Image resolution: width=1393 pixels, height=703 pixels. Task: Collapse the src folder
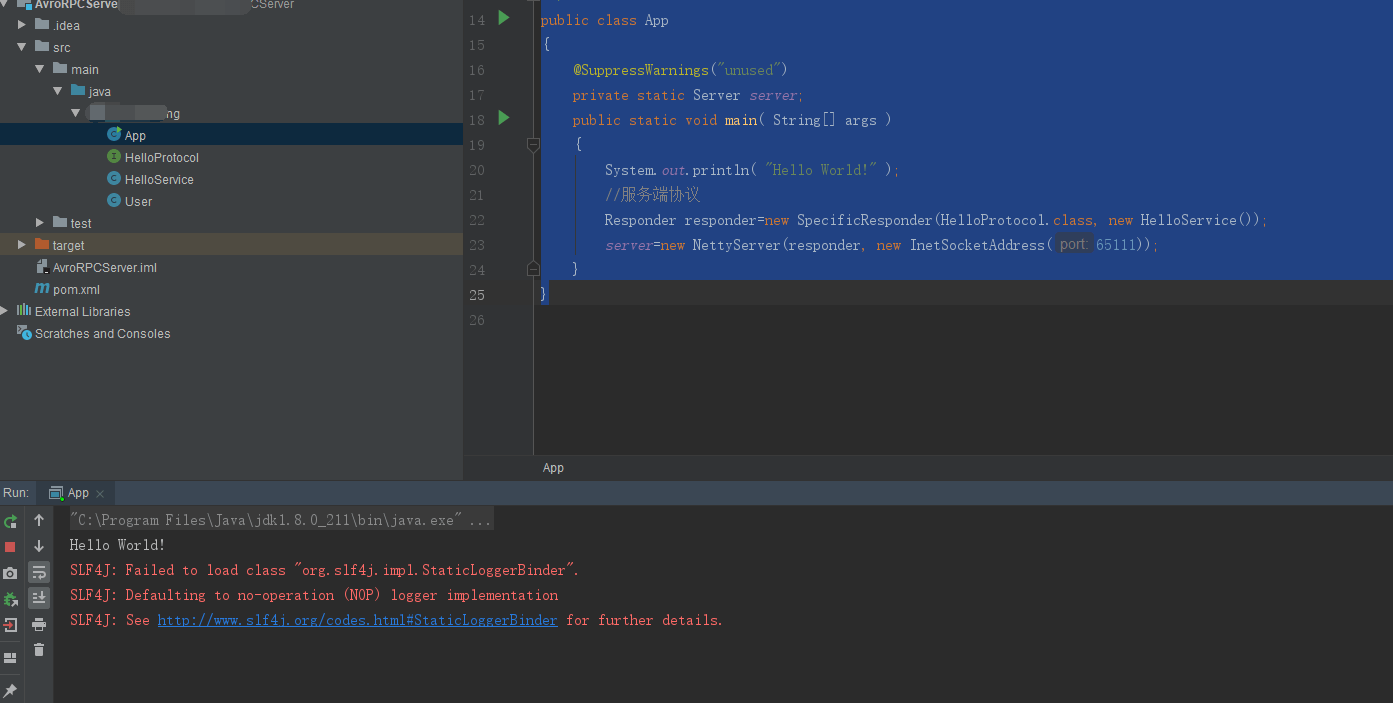coord(22,47)
